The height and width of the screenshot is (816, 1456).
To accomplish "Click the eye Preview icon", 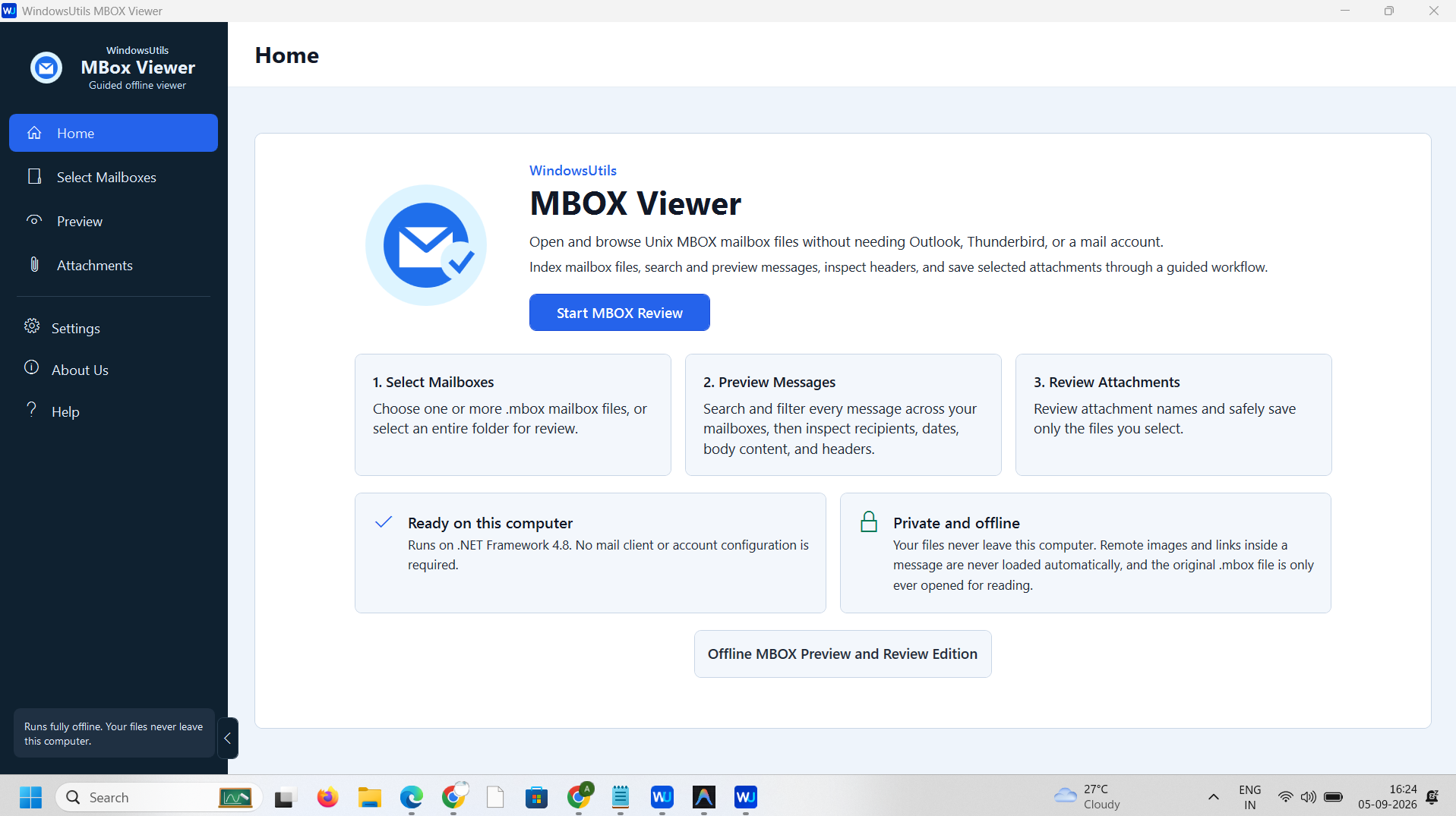I will pos(34,220).
